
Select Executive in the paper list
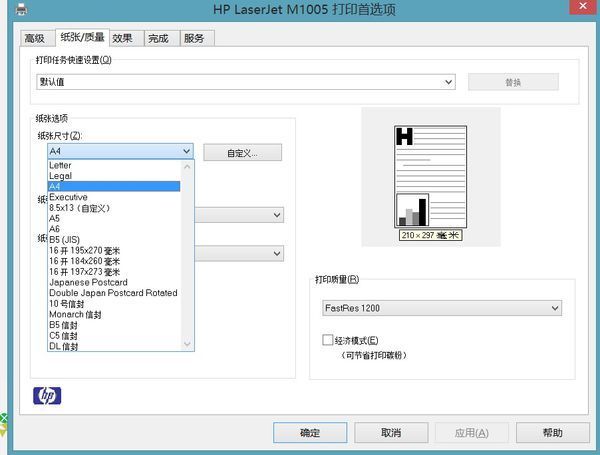(x=68, y=197)
